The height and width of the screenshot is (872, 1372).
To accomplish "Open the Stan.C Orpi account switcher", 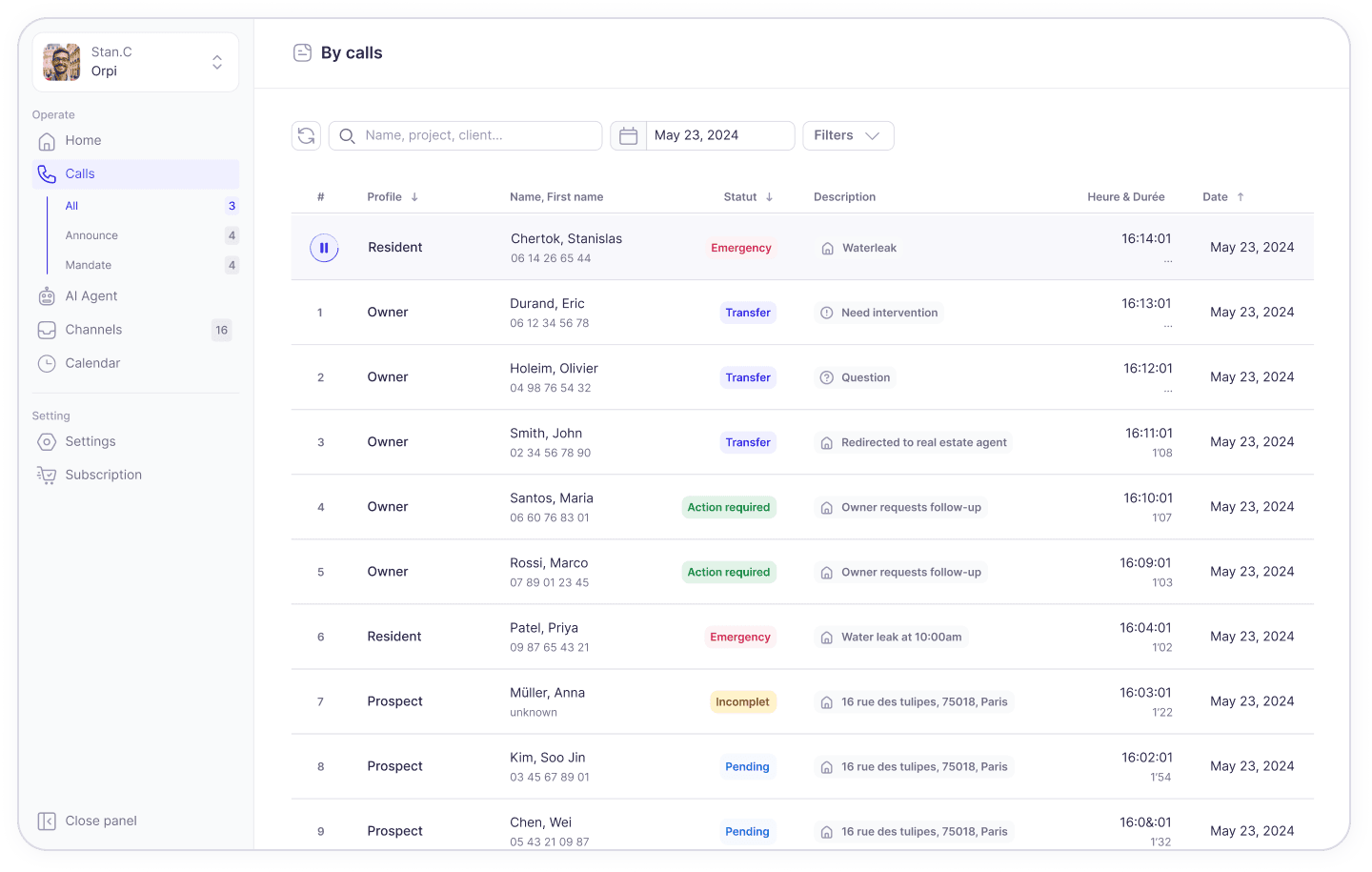I will coord(135,62).
